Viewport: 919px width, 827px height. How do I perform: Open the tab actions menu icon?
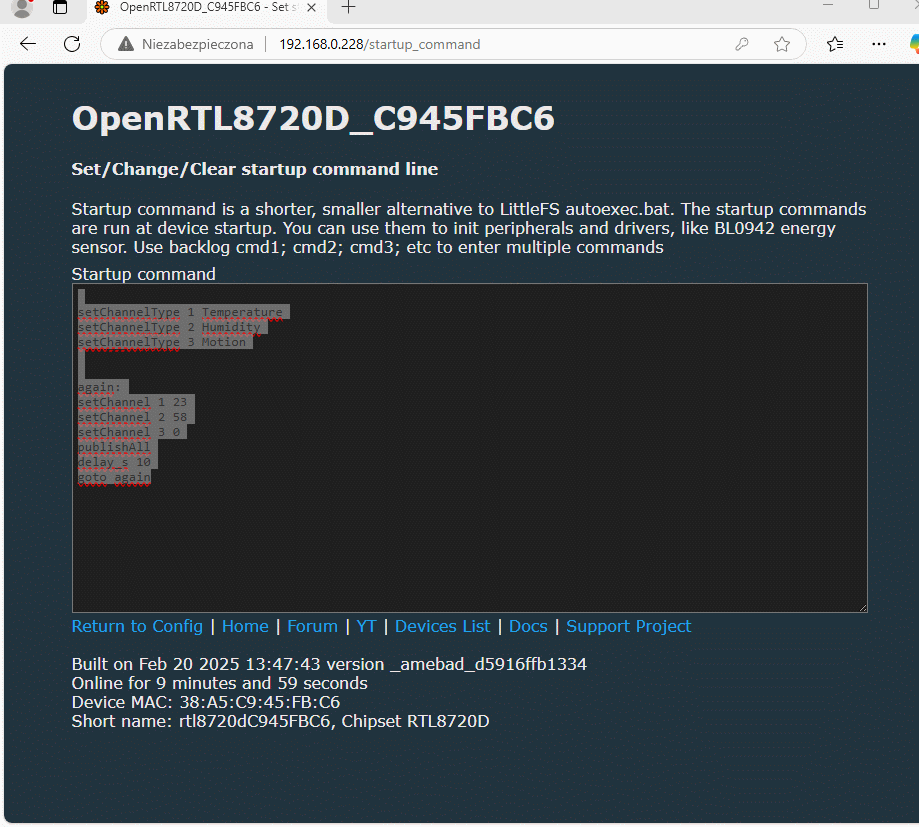click(60, 7)
